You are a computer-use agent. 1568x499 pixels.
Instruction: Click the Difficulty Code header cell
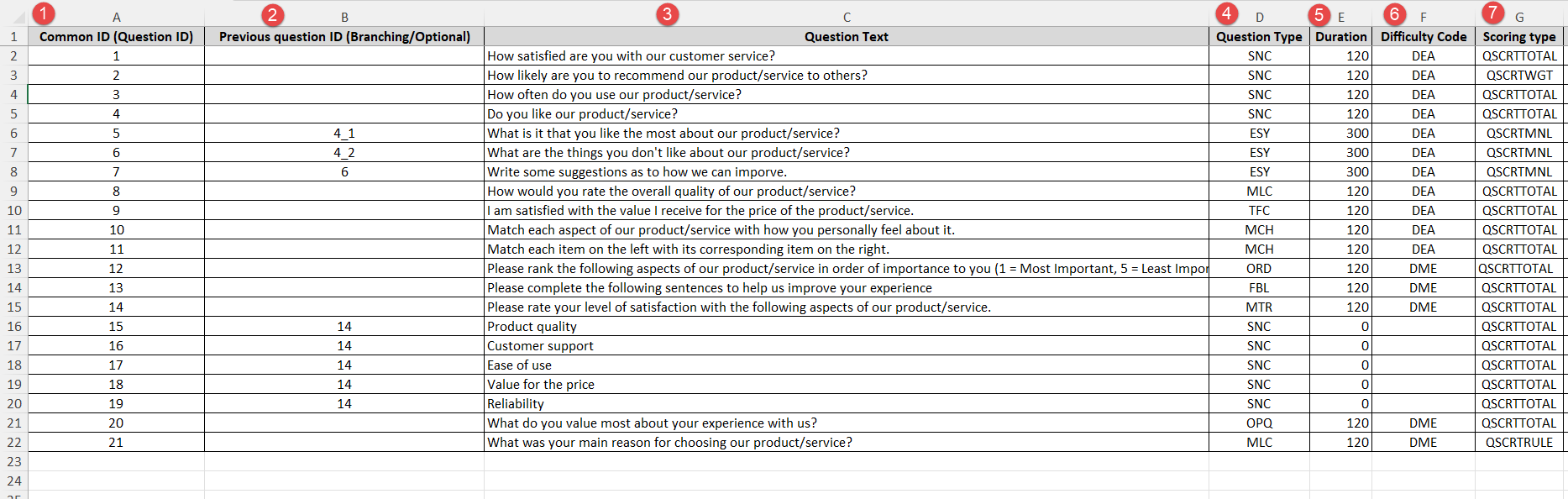pyautogui.click(x=1424, y=37)
